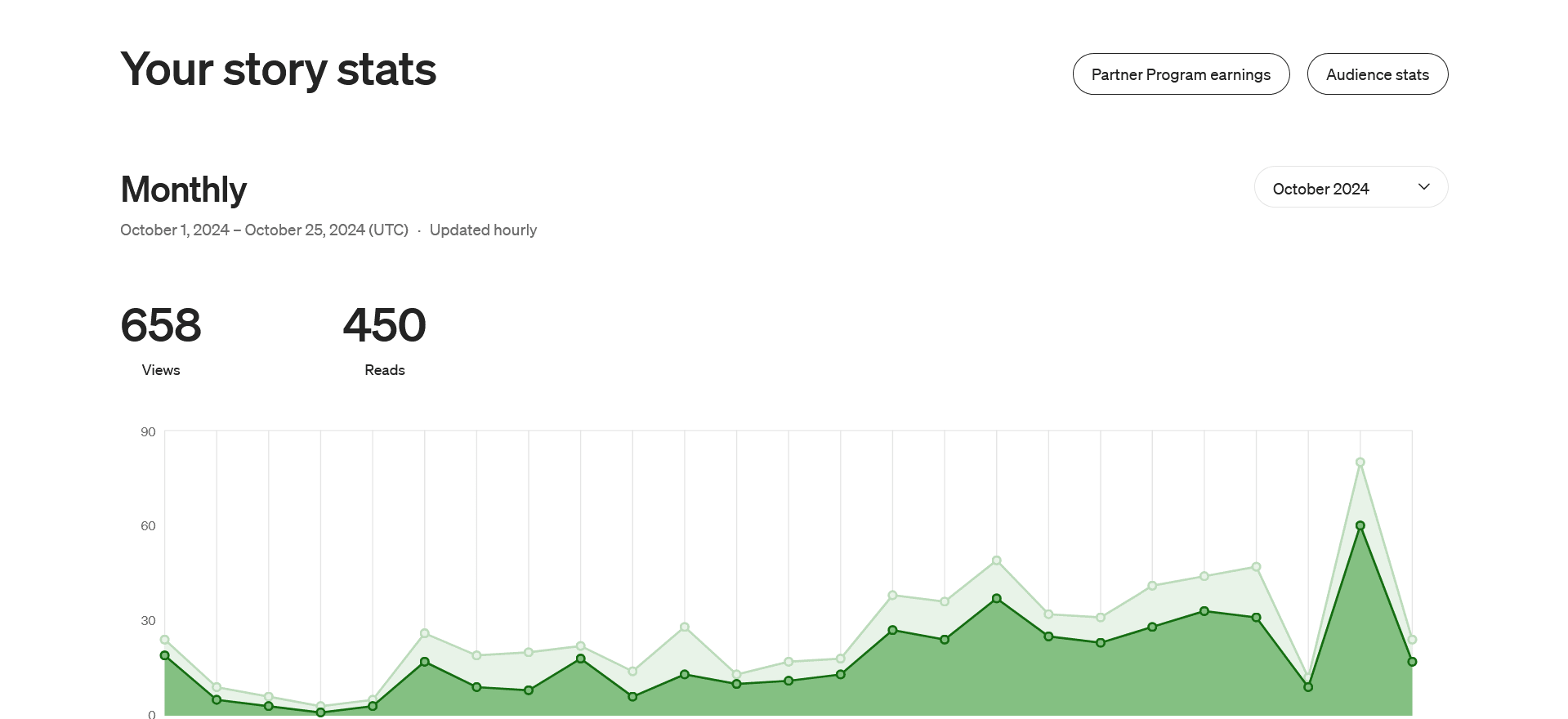Click the Updated hourly text
Screen dimensions: 1568x719
coord(483,230)
